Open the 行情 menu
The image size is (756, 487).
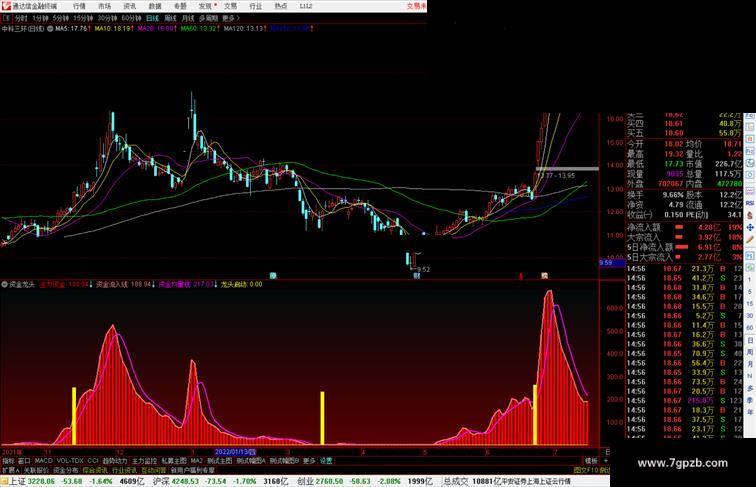pos(79,6)
